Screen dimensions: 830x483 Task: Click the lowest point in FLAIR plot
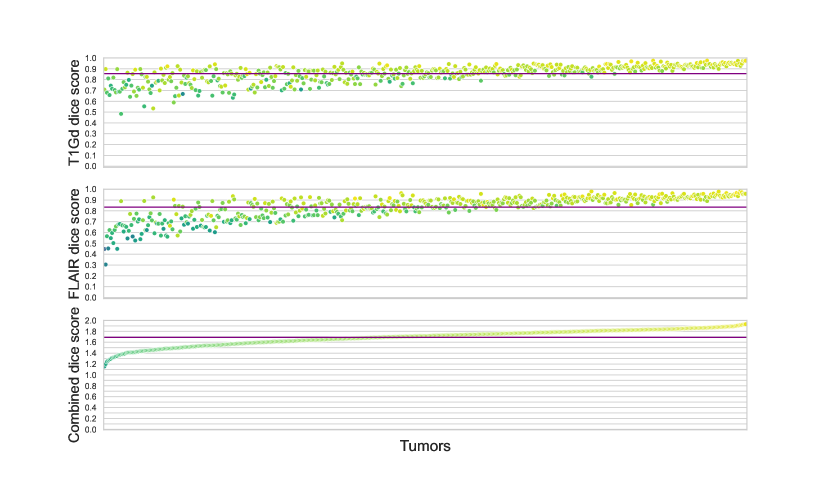[105, 264]
